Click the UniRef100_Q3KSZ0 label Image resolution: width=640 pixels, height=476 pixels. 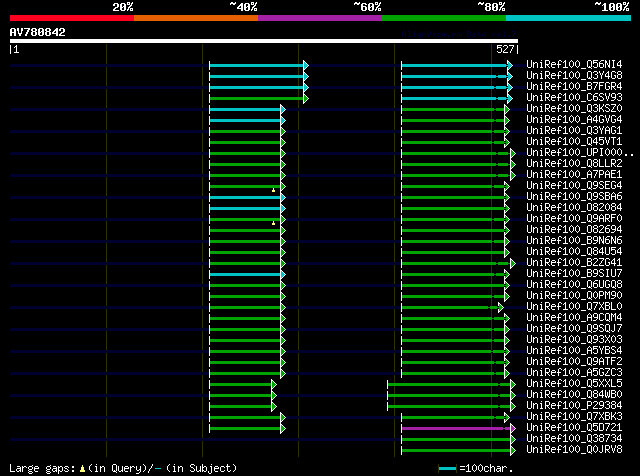[x=574, y=109]
